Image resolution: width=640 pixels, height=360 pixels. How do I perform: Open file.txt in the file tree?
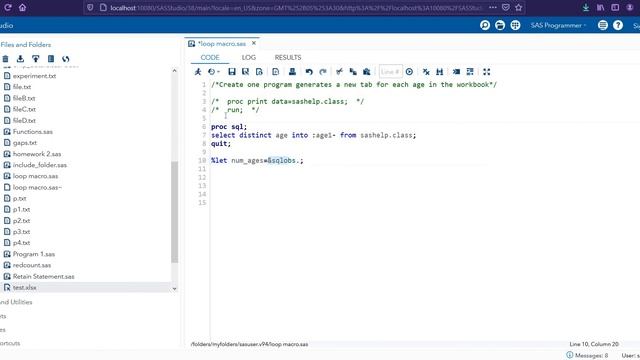click(22, 87)
